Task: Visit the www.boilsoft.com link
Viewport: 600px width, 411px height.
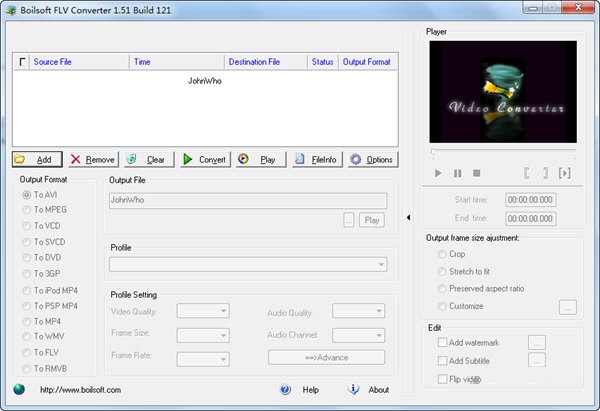Action: pyautogui.click(x=79, y=390)
